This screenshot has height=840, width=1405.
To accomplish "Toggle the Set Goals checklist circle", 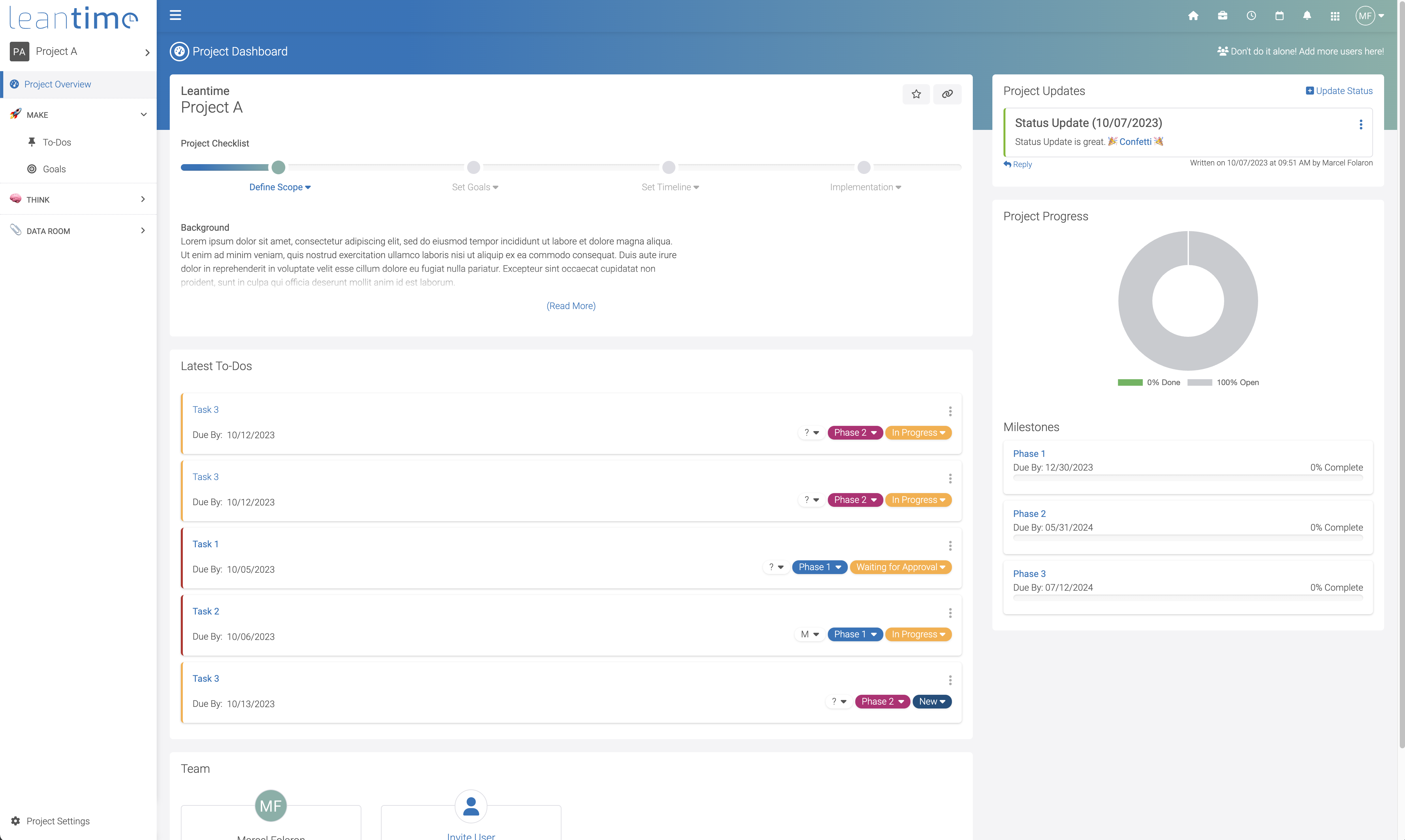I will click(x=473, y=167).
